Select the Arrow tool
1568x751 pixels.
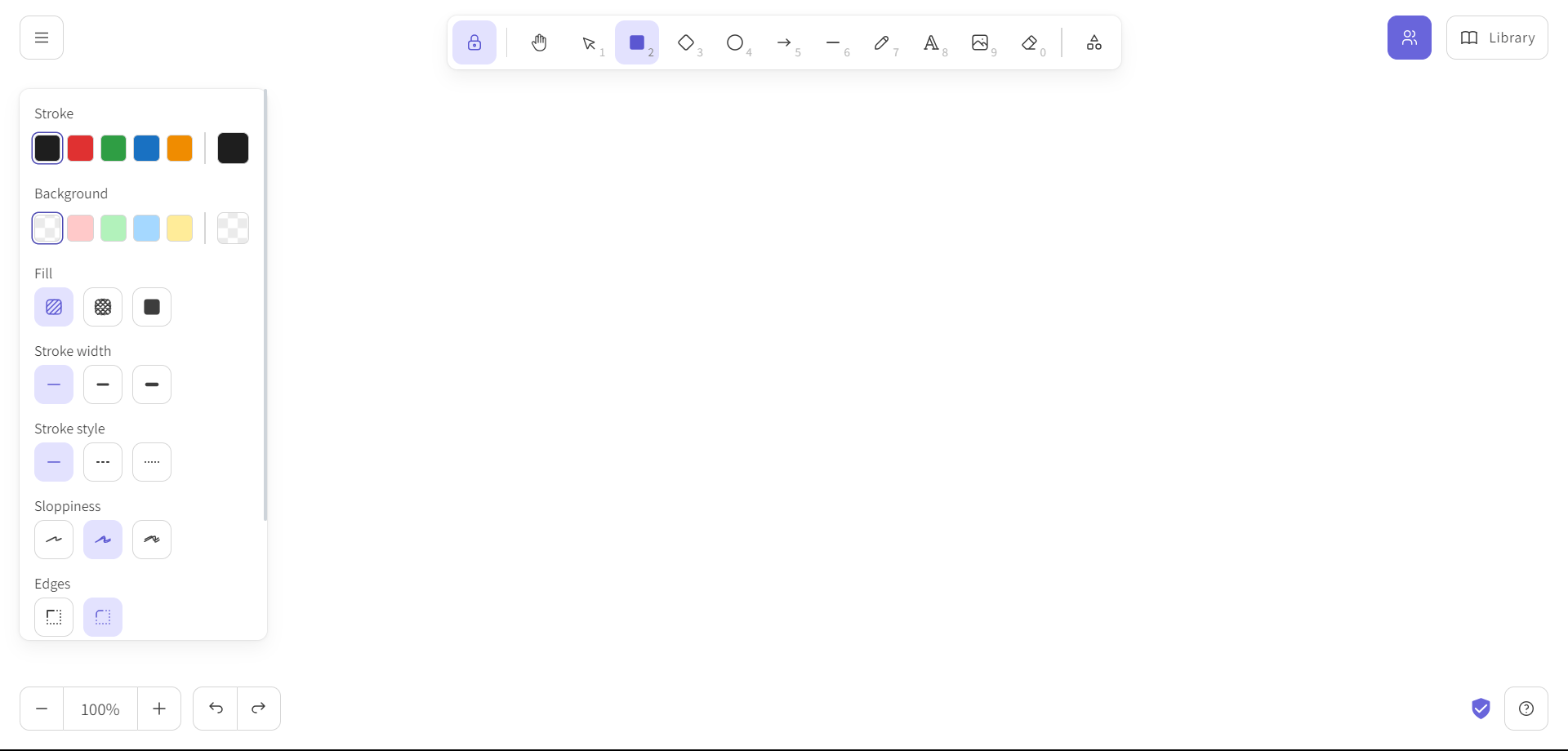[x=784, y=42]
